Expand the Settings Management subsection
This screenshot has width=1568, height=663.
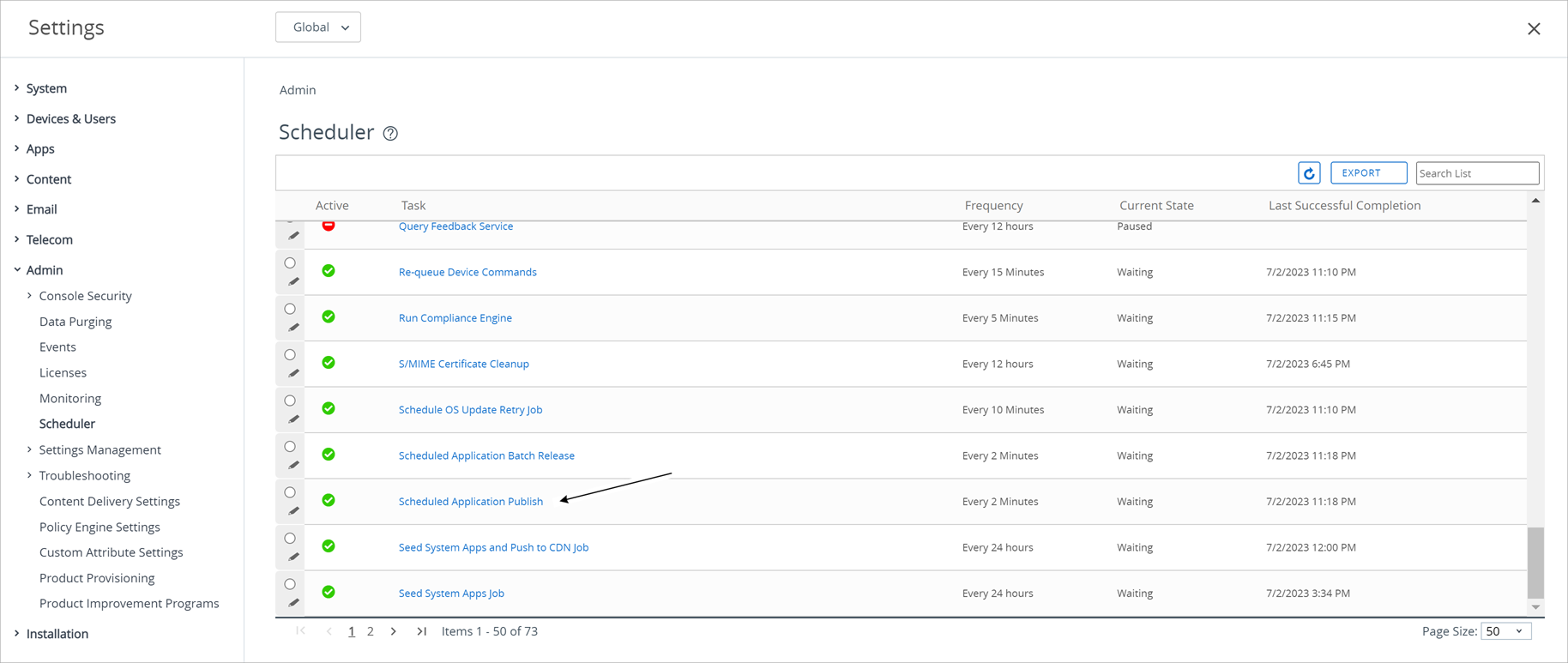coord(30,449)
